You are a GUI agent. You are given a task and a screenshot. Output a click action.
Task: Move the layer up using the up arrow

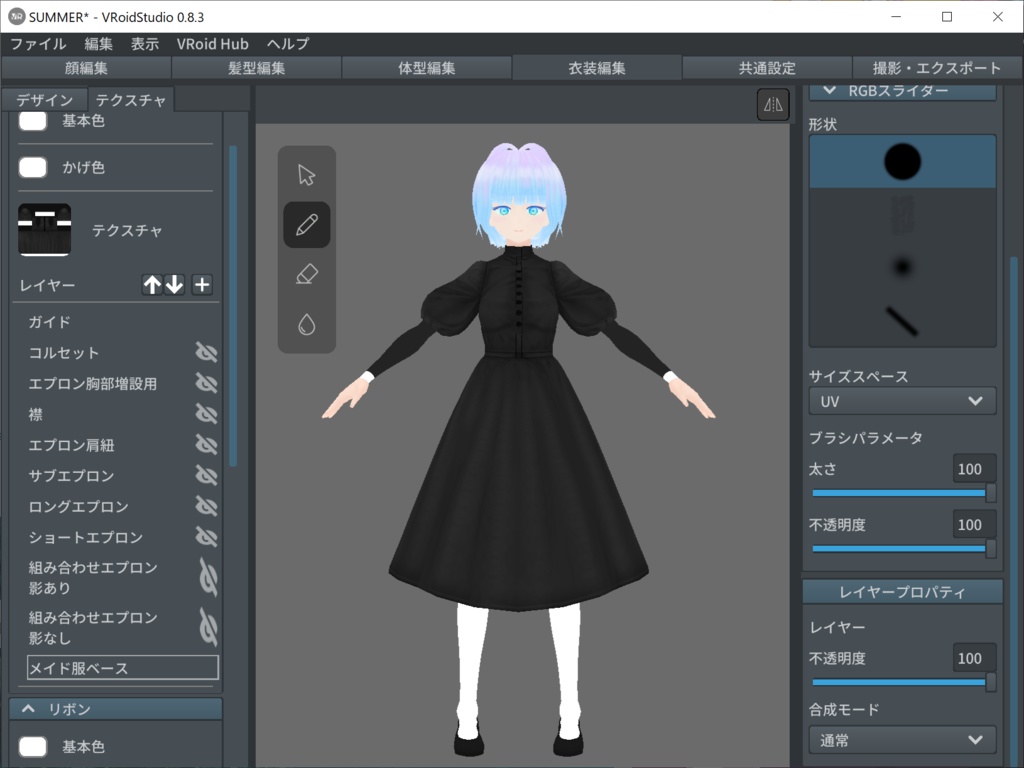152,284
